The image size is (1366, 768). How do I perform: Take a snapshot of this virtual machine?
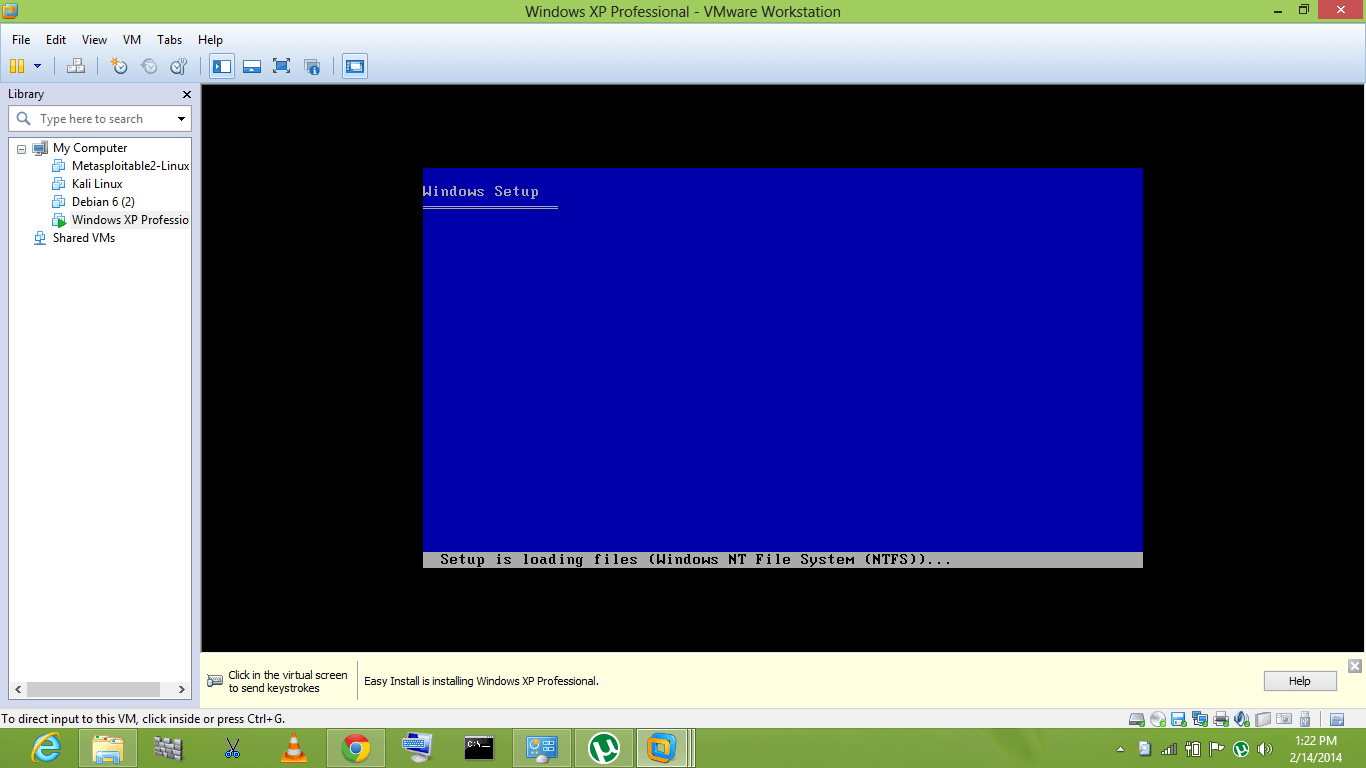[119, 66]
